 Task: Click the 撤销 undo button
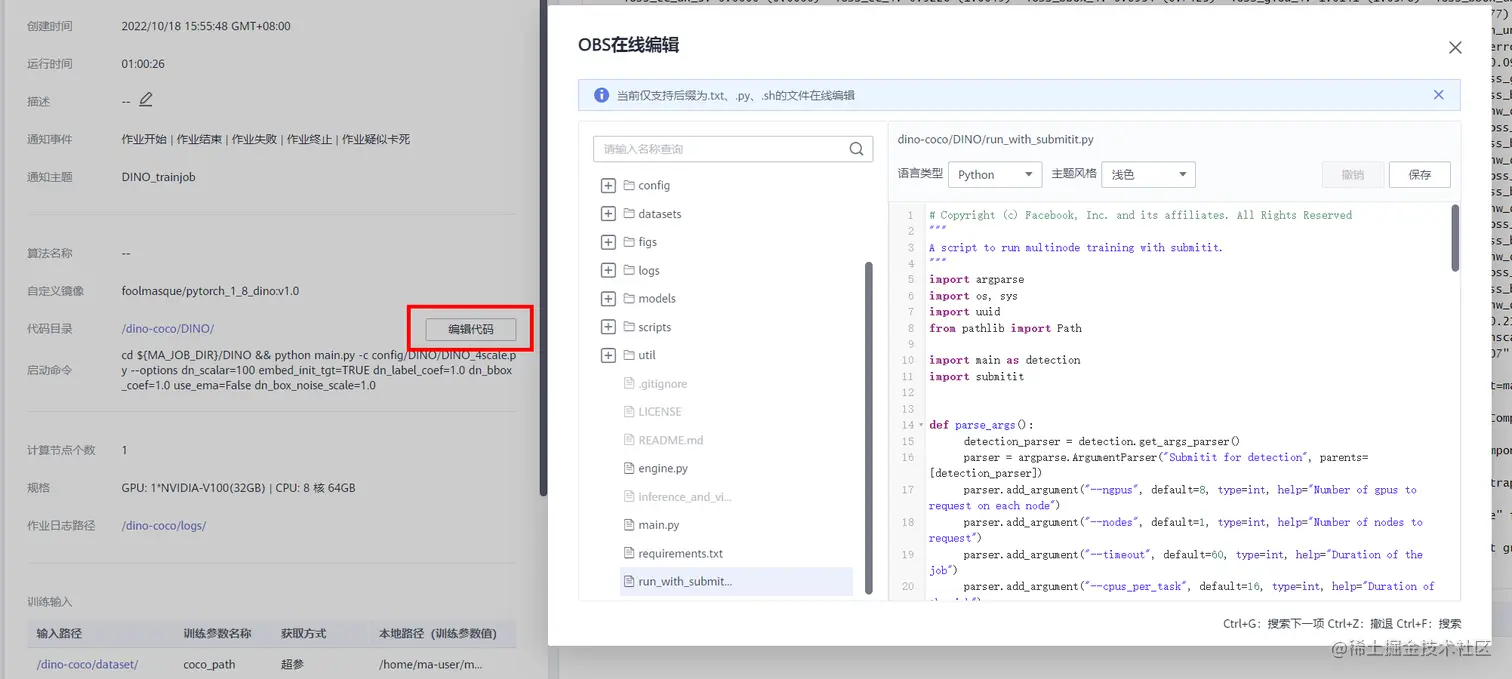(x=1352, y=174)
